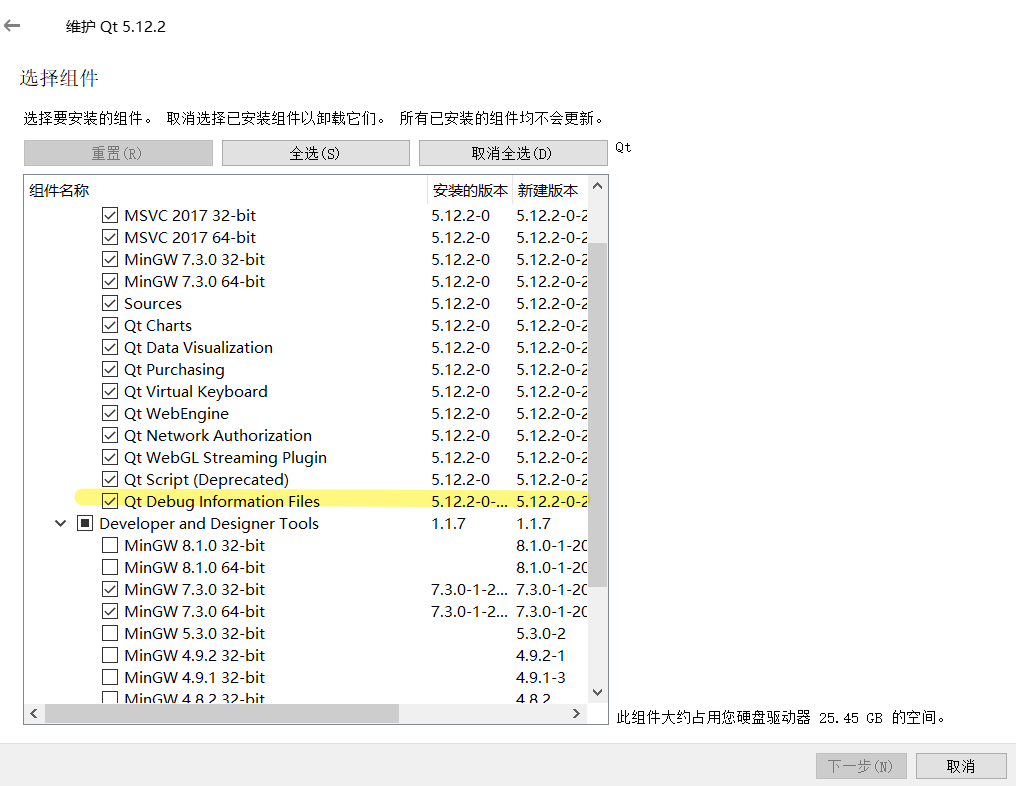
Task: Click the vertical scrollbar down arrow
Action: (x=597, y=691)
